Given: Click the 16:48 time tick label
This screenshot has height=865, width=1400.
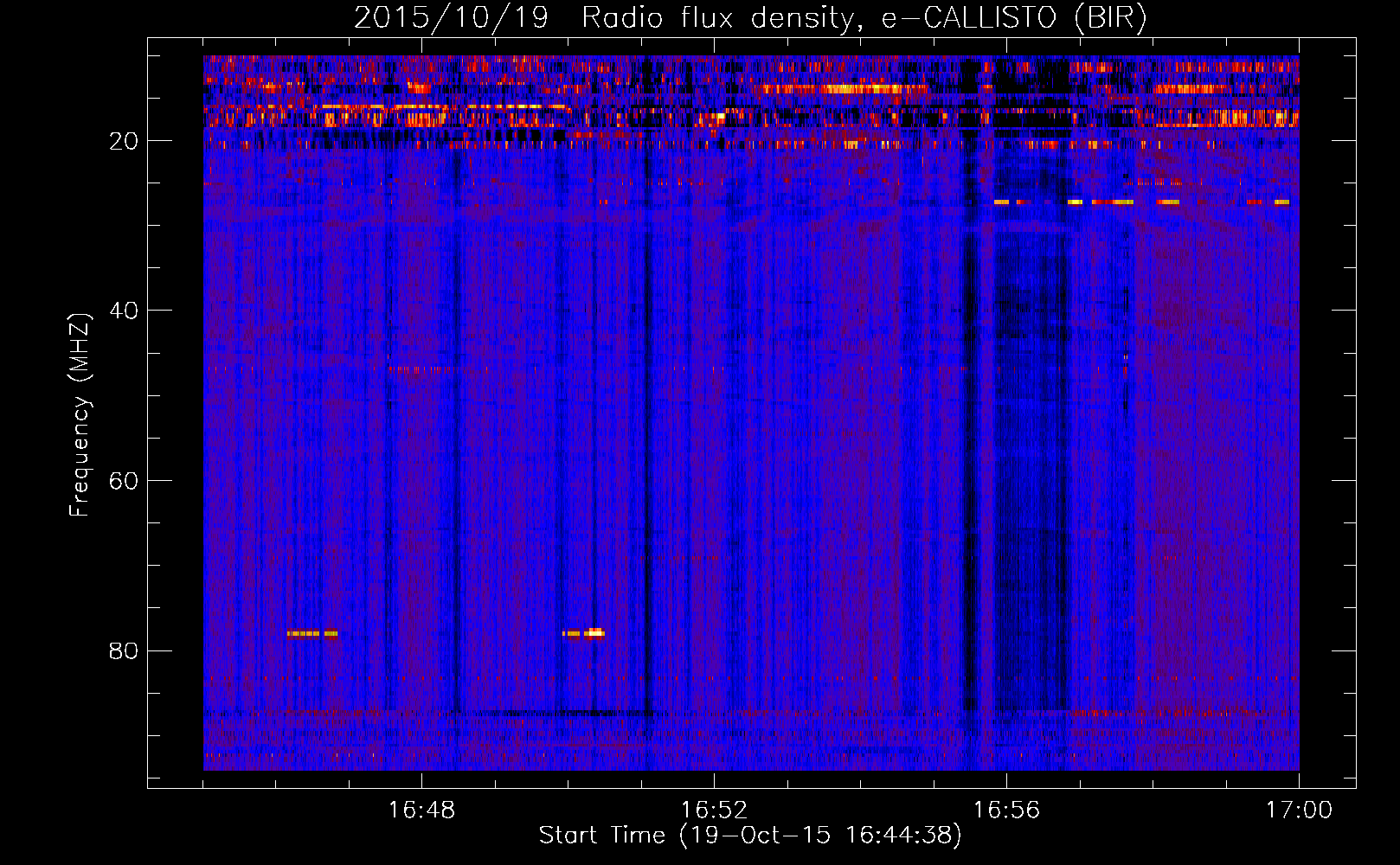Looking at the screenshot, I should click(x=421, y=810).
